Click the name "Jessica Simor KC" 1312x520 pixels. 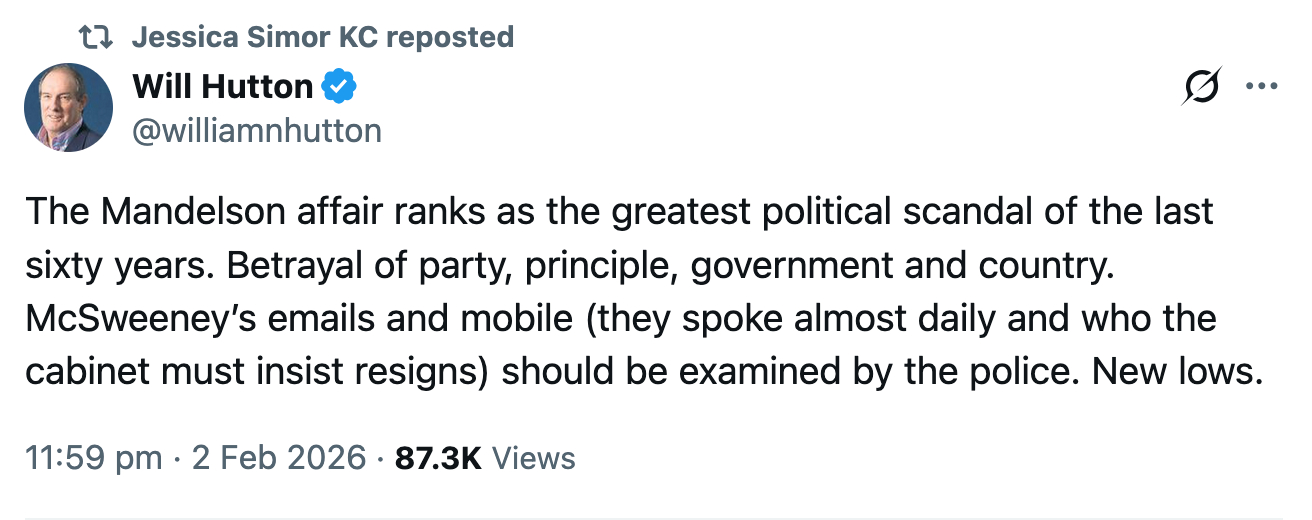coord(254,38)
